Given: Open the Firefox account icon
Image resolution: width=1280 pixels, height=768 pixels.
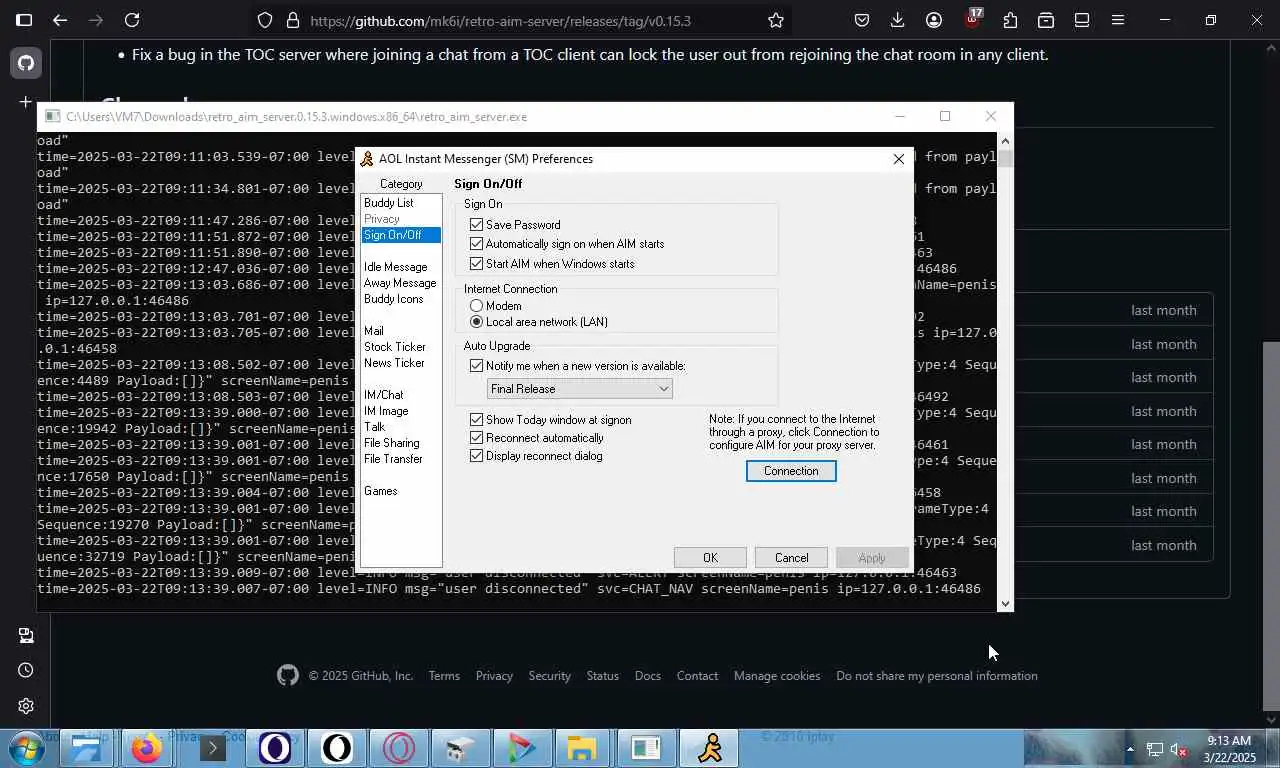Looking at the screenshot, I should pos(934,20).
